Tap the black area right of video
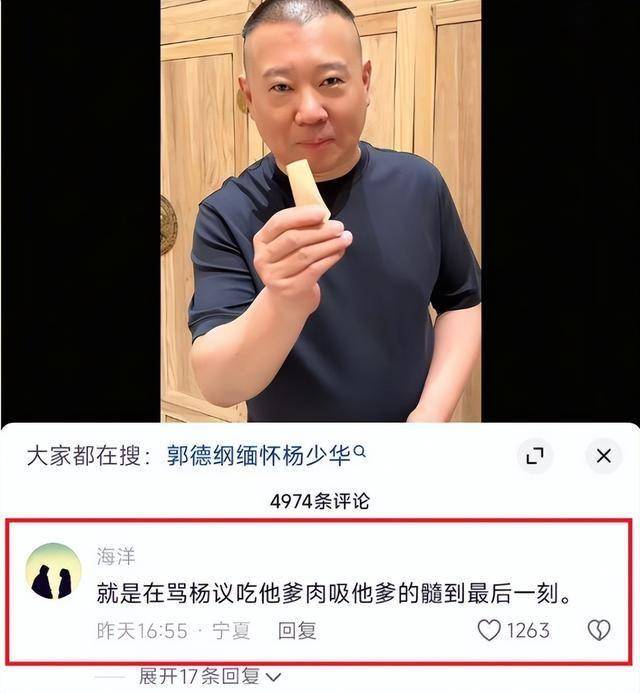Image resolution: width=640 pixels, height=693 pixels. pos(560,211)
